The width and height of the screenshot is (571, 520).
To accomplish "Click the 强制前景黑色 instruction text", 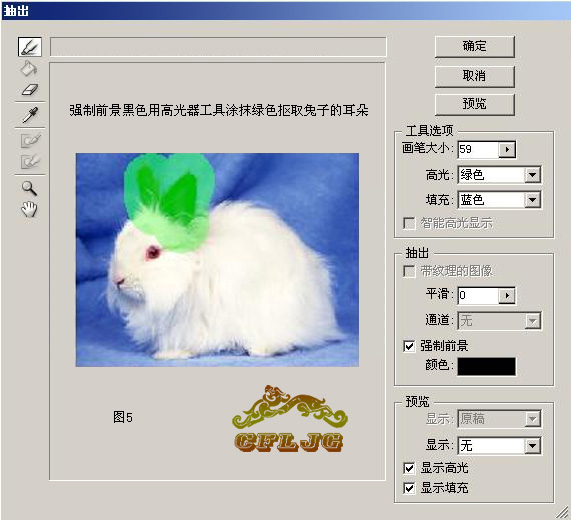I will (x=219, y=110).
